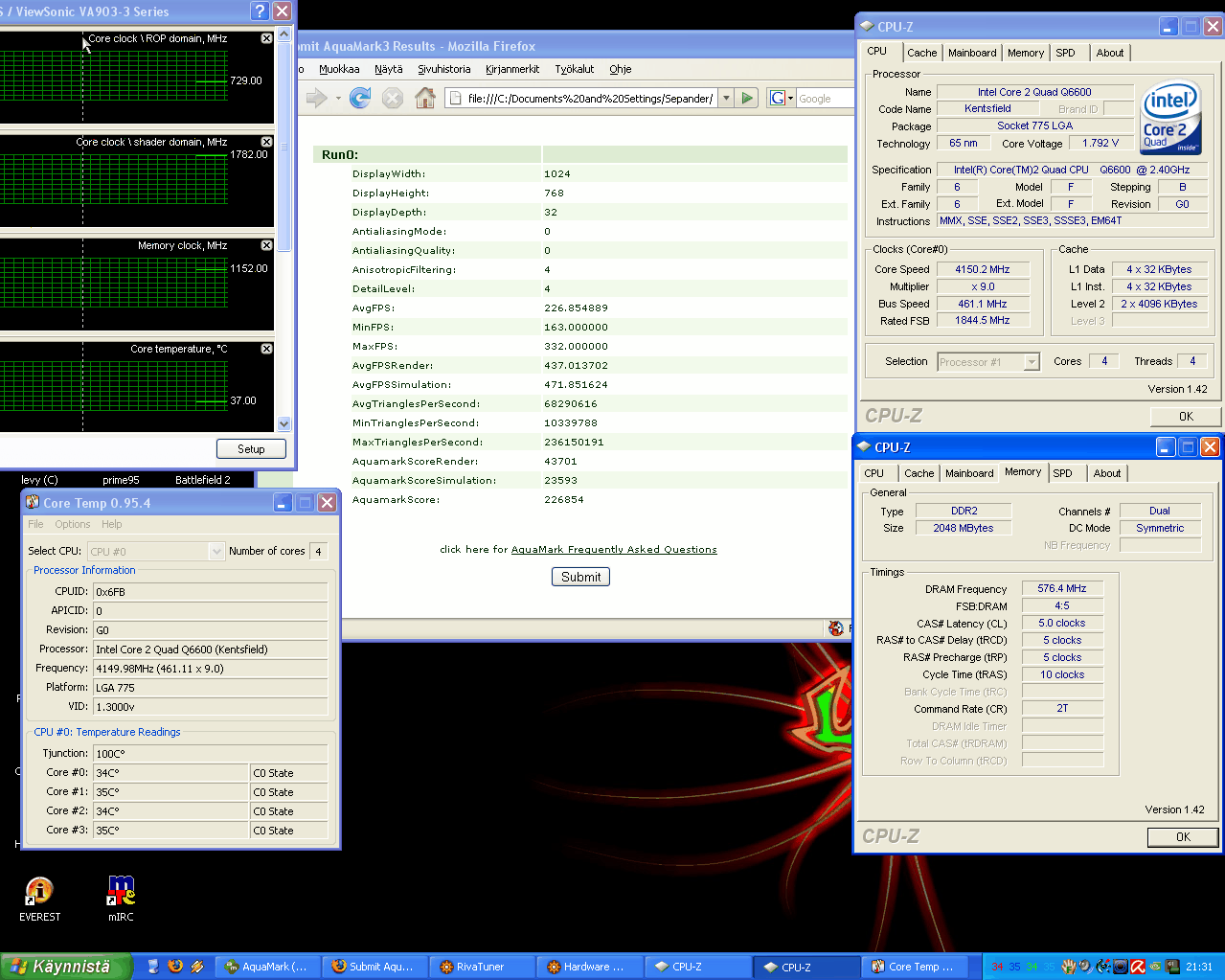Open the Käynnistä start menu

click(65, 967)
